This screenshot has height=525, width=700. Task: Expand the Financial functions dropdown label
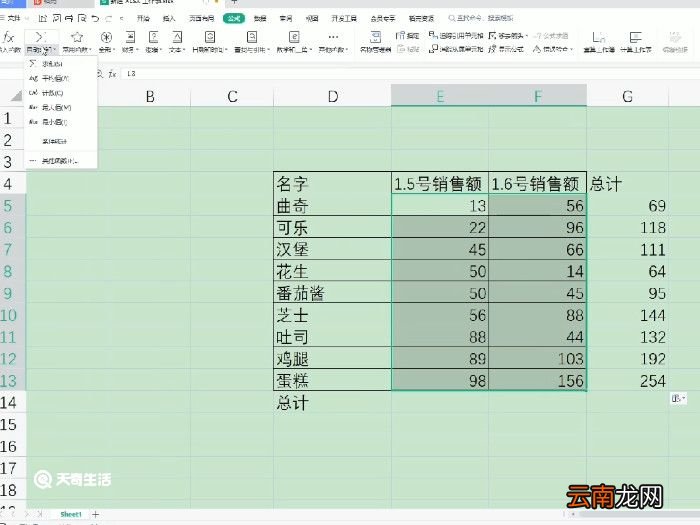pos(130,50)
